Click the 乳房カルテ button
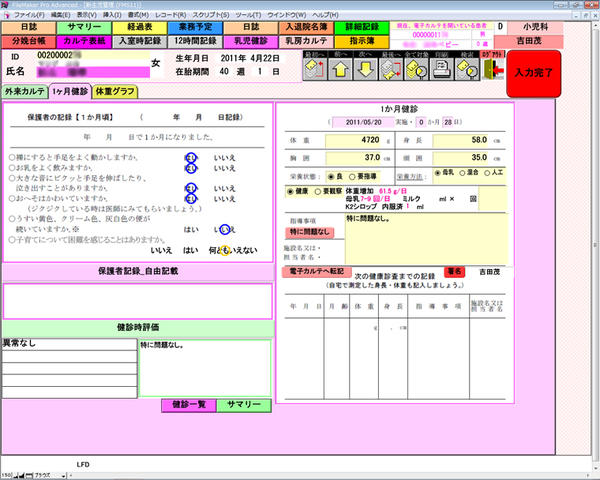Screen dimensions: 600x480 tap(306, 41)
